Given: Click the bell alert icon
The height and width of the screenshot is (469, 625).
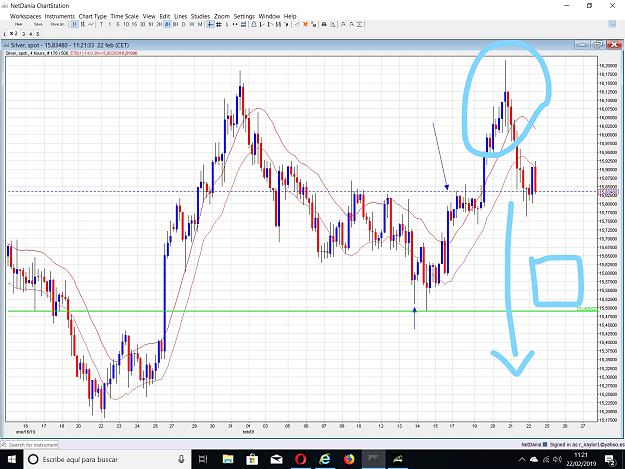Looking at the screenshot, I should [254, 24].
